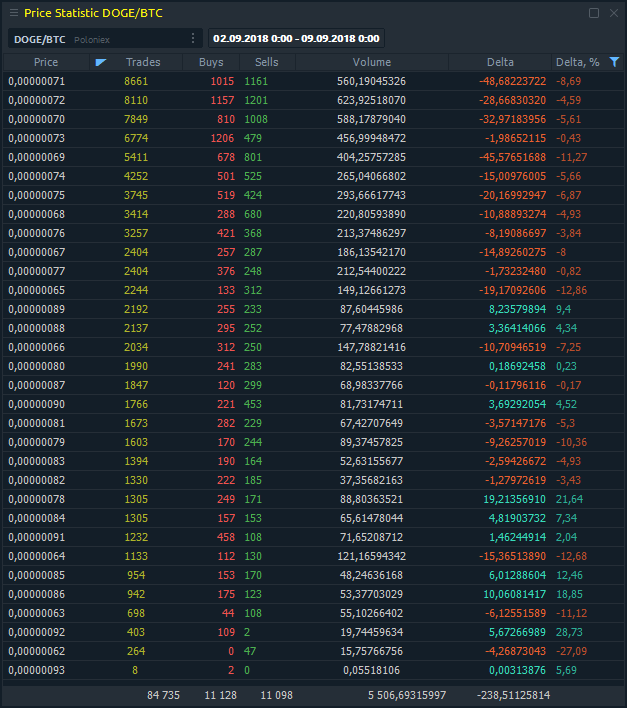Viewport: 627px width, 708px height.
Task: Click total volume 5 506,69315997 in footer
Action: tap(407, 695)
